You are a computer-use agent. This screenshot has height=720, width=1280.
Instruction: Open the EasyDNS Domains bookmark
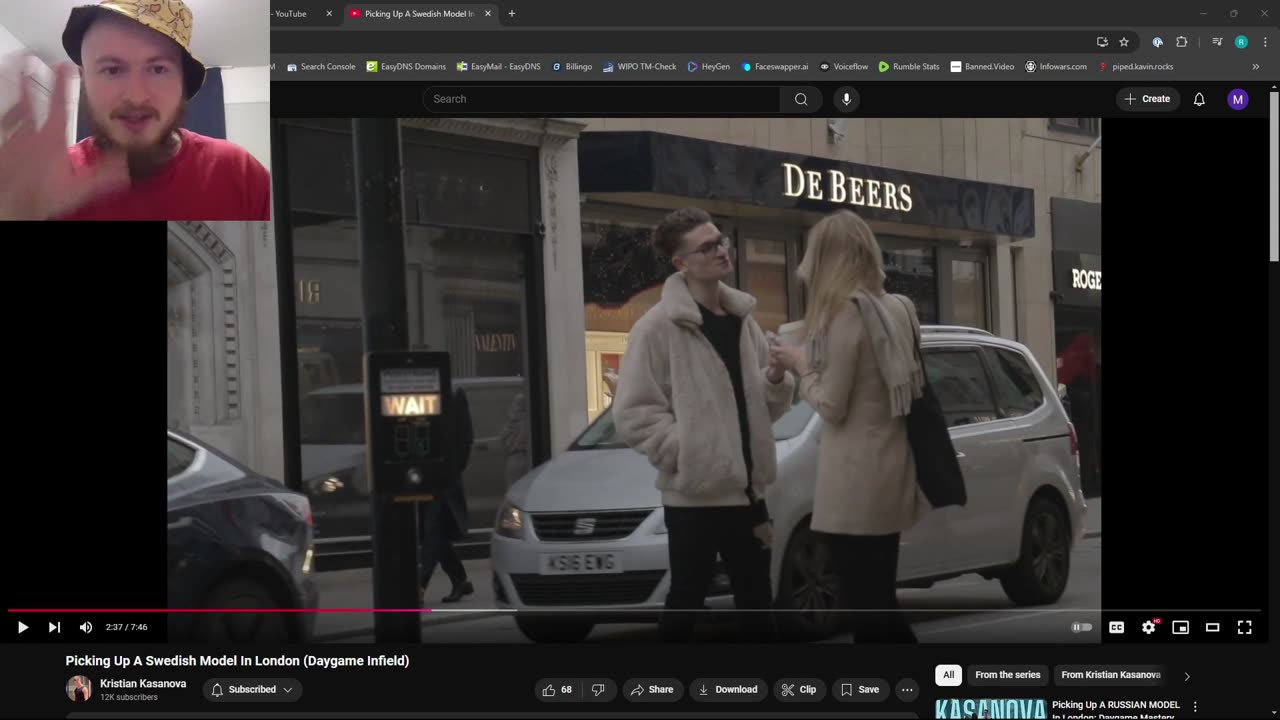[406, 67]
